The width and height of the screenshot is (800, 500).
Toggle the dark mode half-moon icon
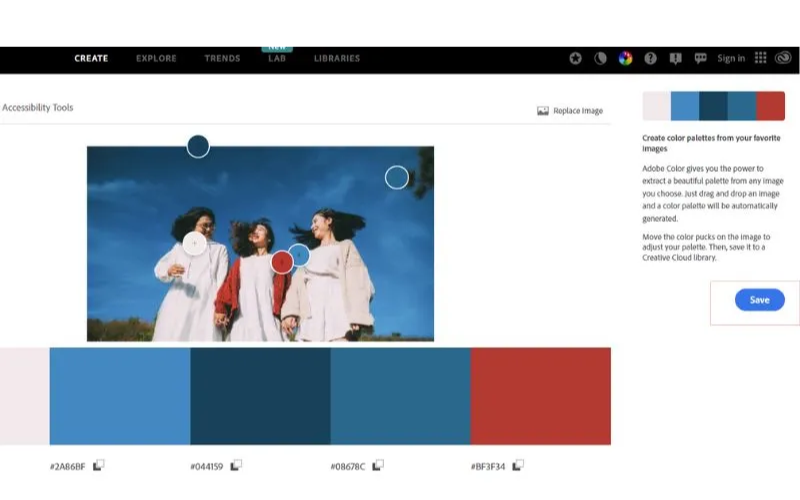click(x=600, y=58)
